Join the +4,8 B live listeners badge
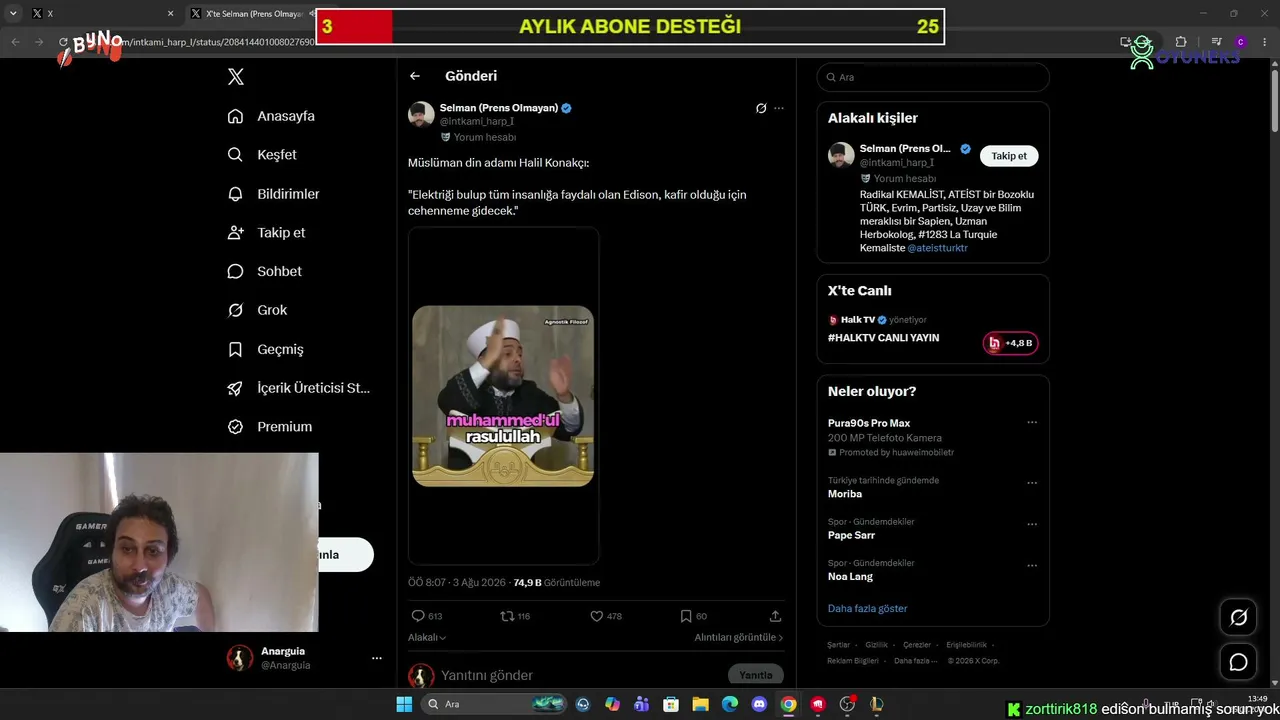Screen dimensions: 1280x720 (1011, 343)
